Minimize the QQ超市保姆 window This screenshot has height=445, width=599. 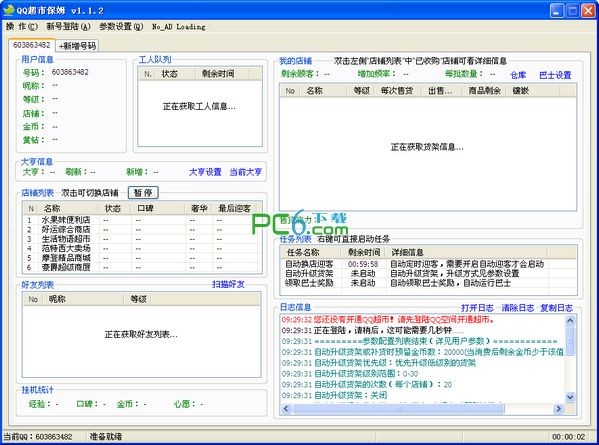click(557, 10)
